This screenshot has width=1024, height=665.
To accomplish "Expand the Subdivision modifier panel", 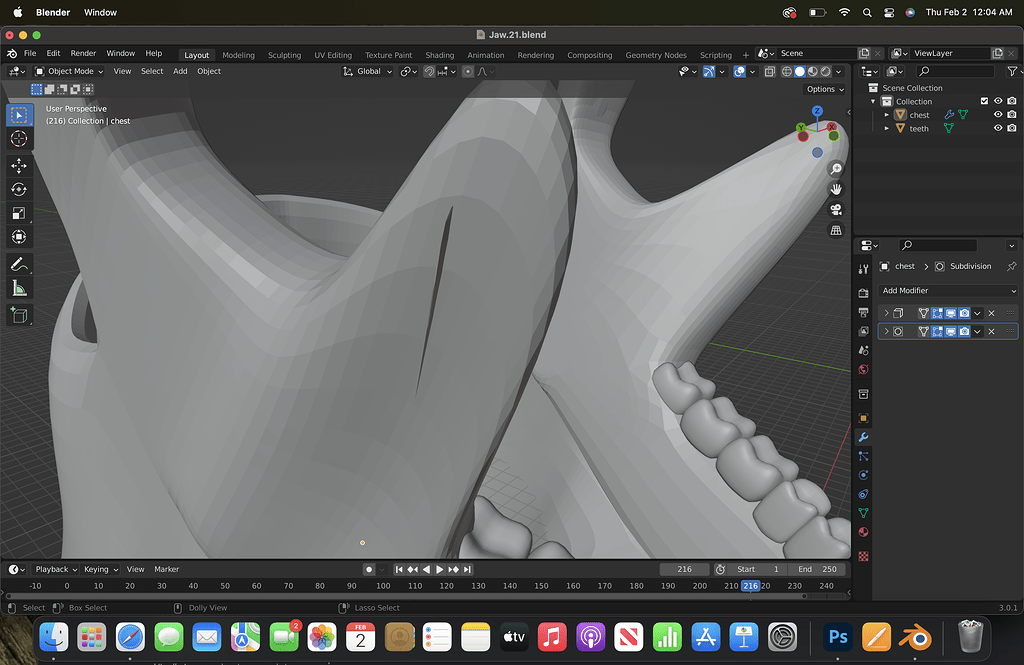I will pyautogui.click(x=886, y=332).
